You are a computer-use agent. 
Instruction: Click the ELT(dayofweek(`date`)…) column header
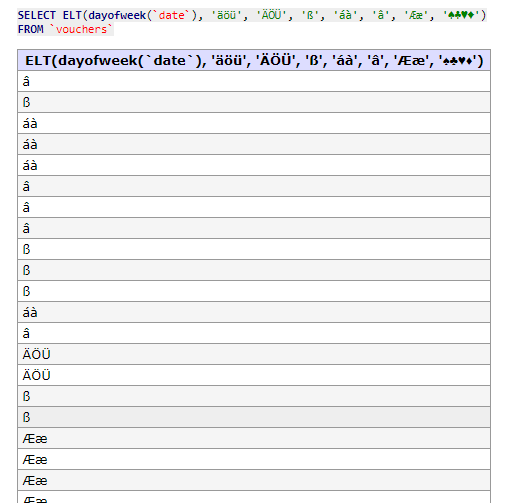click(254, 61)
